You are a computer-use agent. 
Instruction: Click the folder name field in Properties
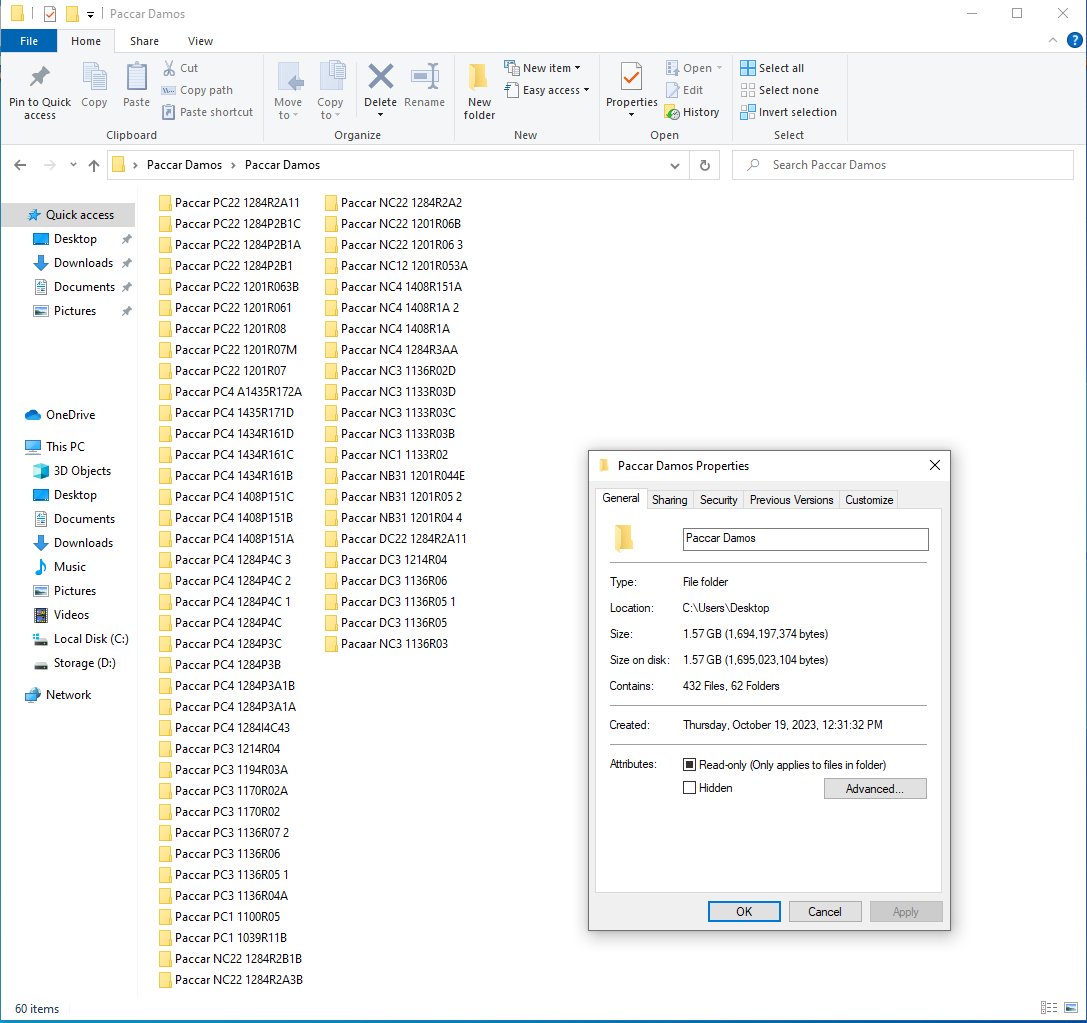805,539
